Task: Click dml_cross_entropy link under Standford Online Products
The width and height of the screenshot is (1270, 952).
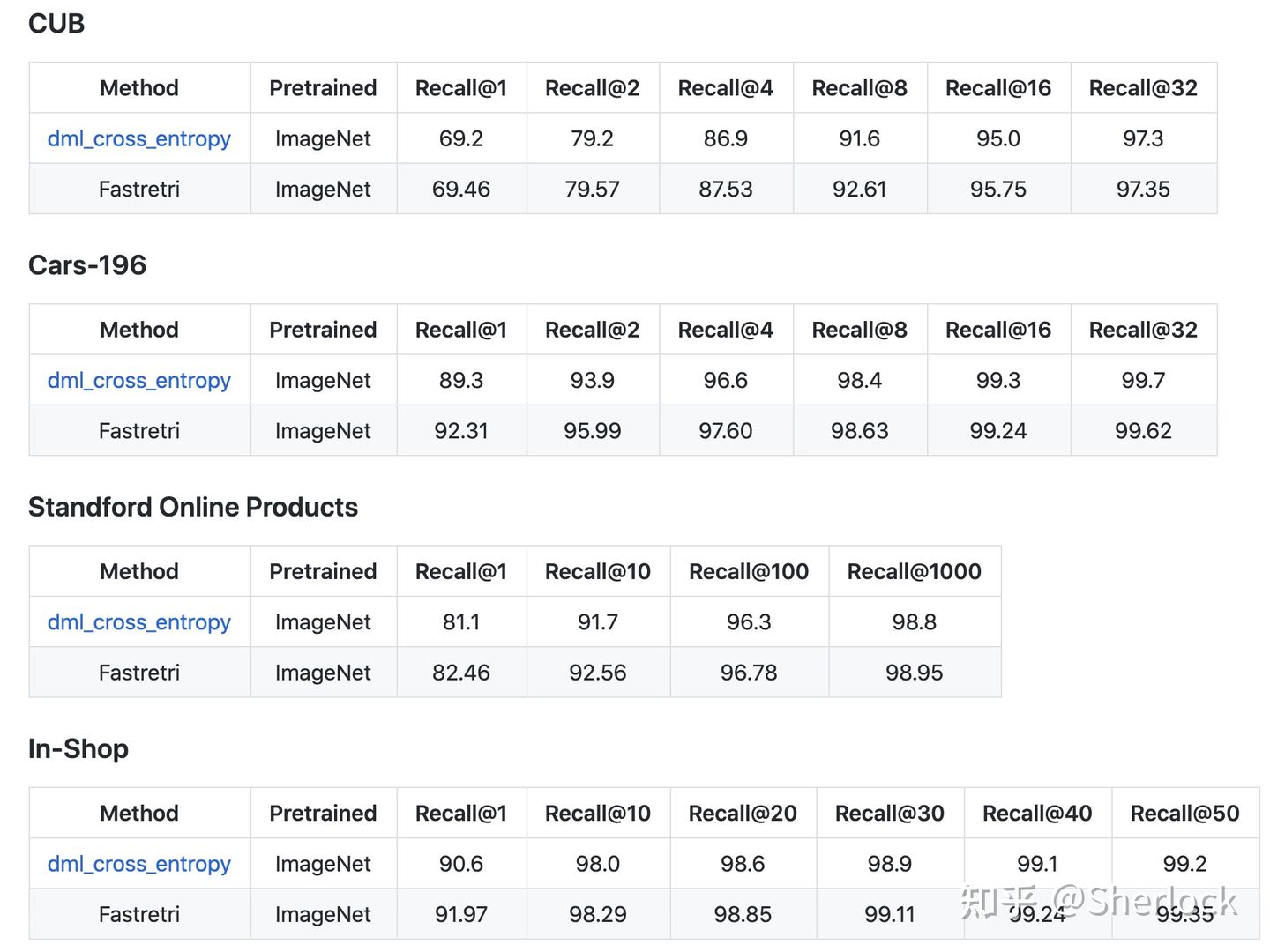Action: pos(138,621)
